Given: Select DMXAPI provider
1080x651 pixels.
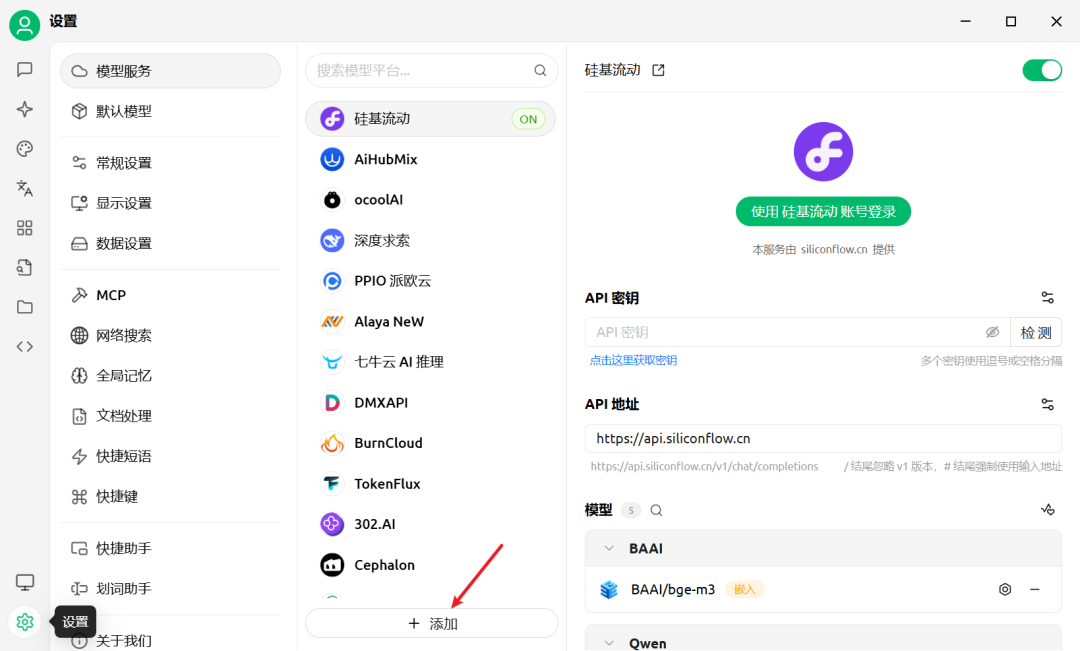Looking at the screenshot, I should coord(430,402).
